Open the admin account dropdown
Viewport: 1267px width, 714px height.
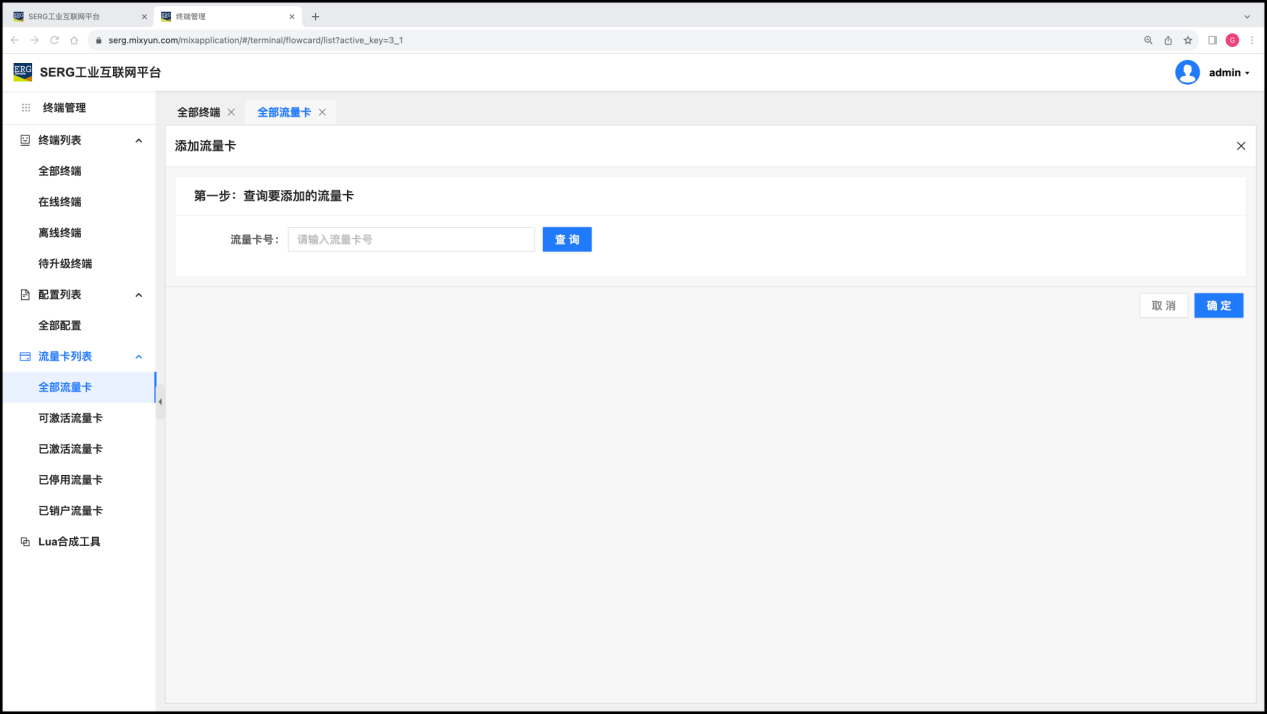pyautogui.click(x=1229, y=73)
